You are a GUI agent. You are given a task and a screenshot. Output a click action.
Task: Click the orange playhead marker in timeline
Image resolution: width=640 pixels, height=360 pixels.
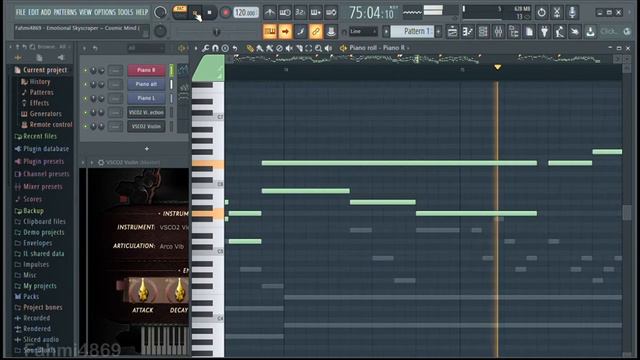497,67
